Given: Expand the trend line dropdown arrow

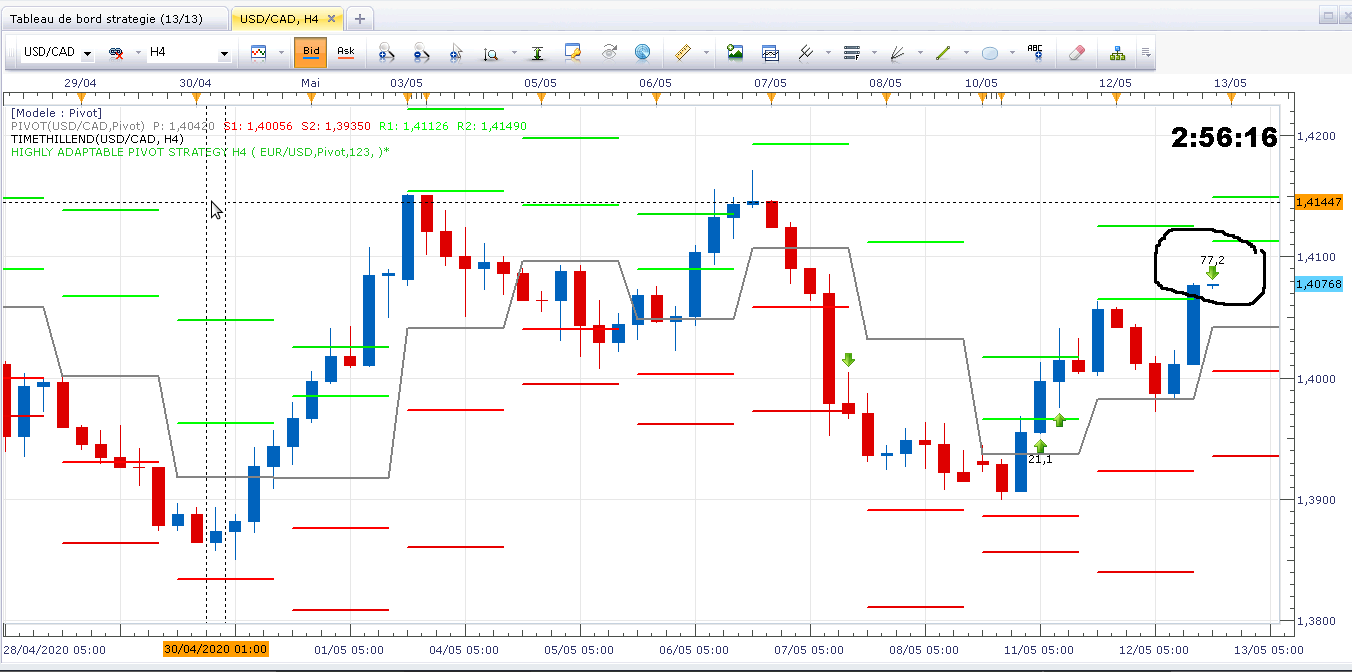Looking at the screenshot, I should tap(964, 53).
